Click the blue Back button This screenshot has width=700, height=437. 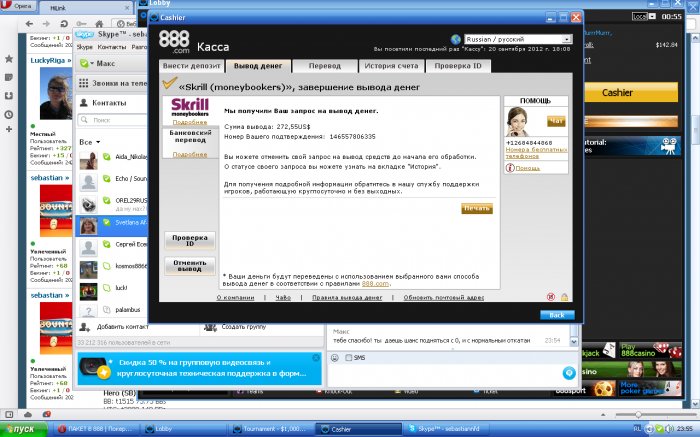(x=557, y=315)
